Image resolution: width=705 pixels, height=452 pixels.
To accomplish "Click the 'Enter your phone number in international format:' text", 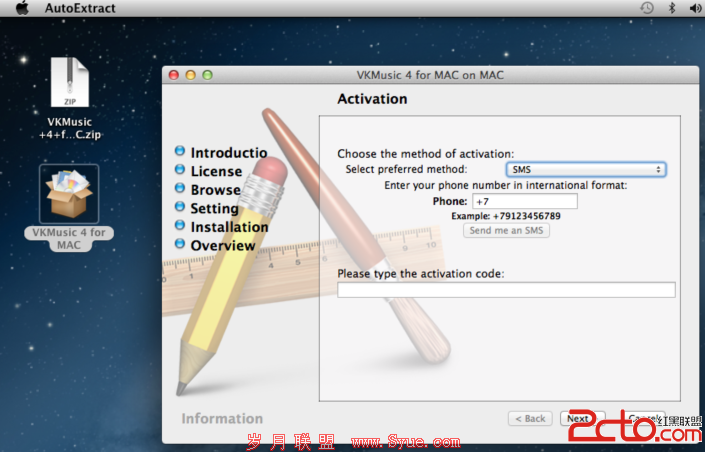I will click(x=506, y=185).
